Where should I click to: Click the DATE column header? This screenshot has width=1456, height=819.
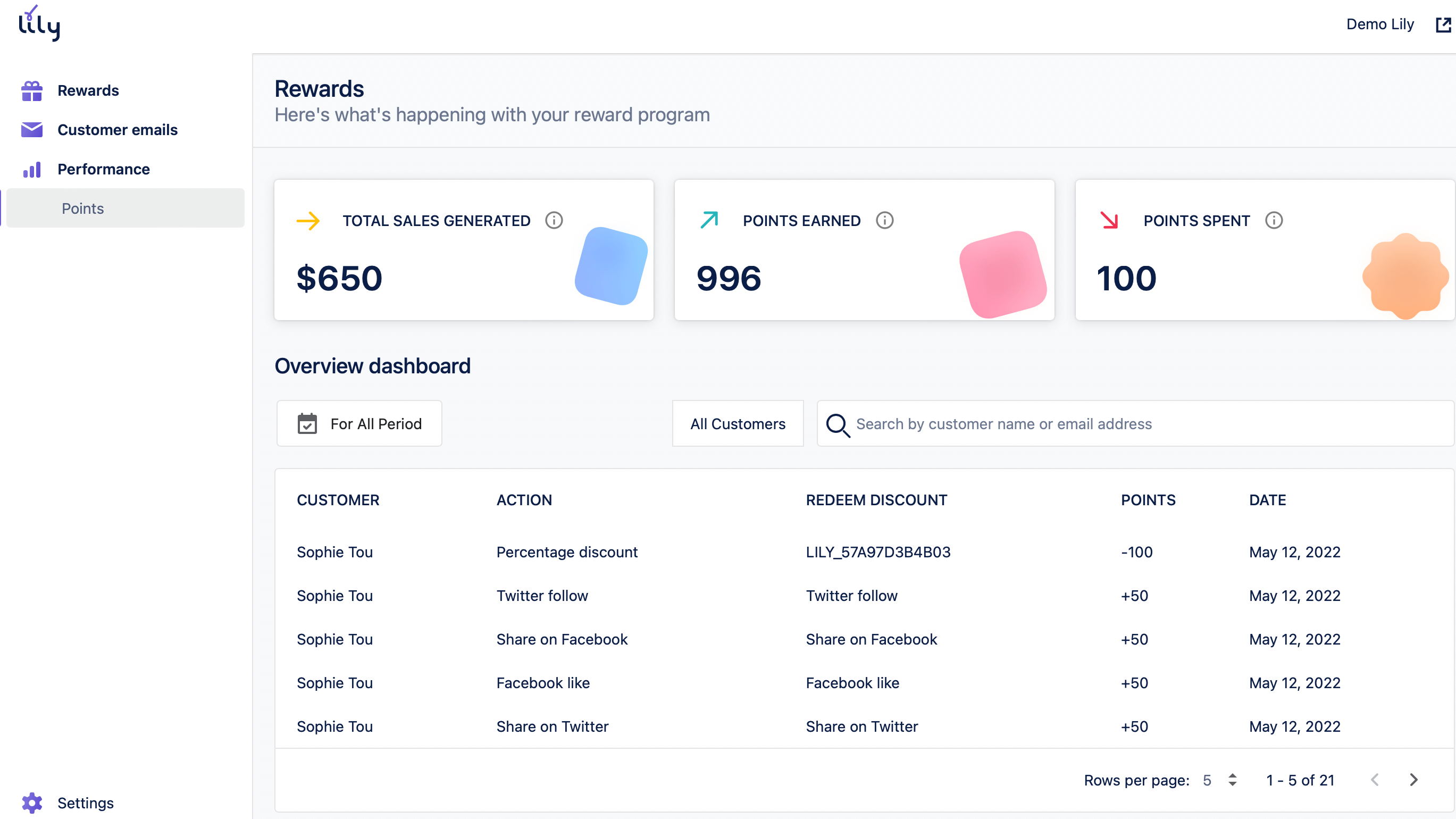[x=1267, y=500]
